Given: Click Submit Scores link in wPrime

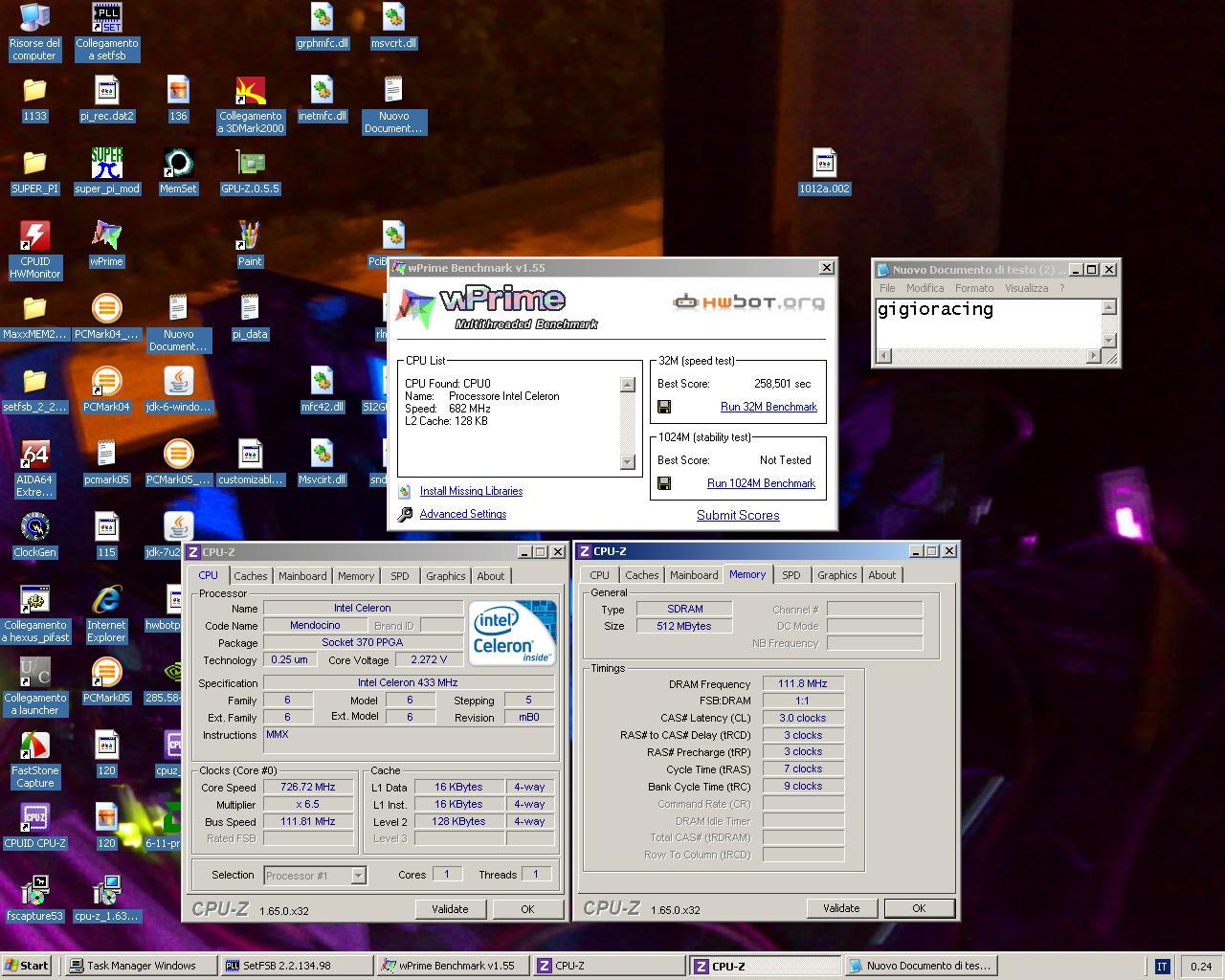Looking at the screenshot, I should pyautogui.click(x=738, y=515).
